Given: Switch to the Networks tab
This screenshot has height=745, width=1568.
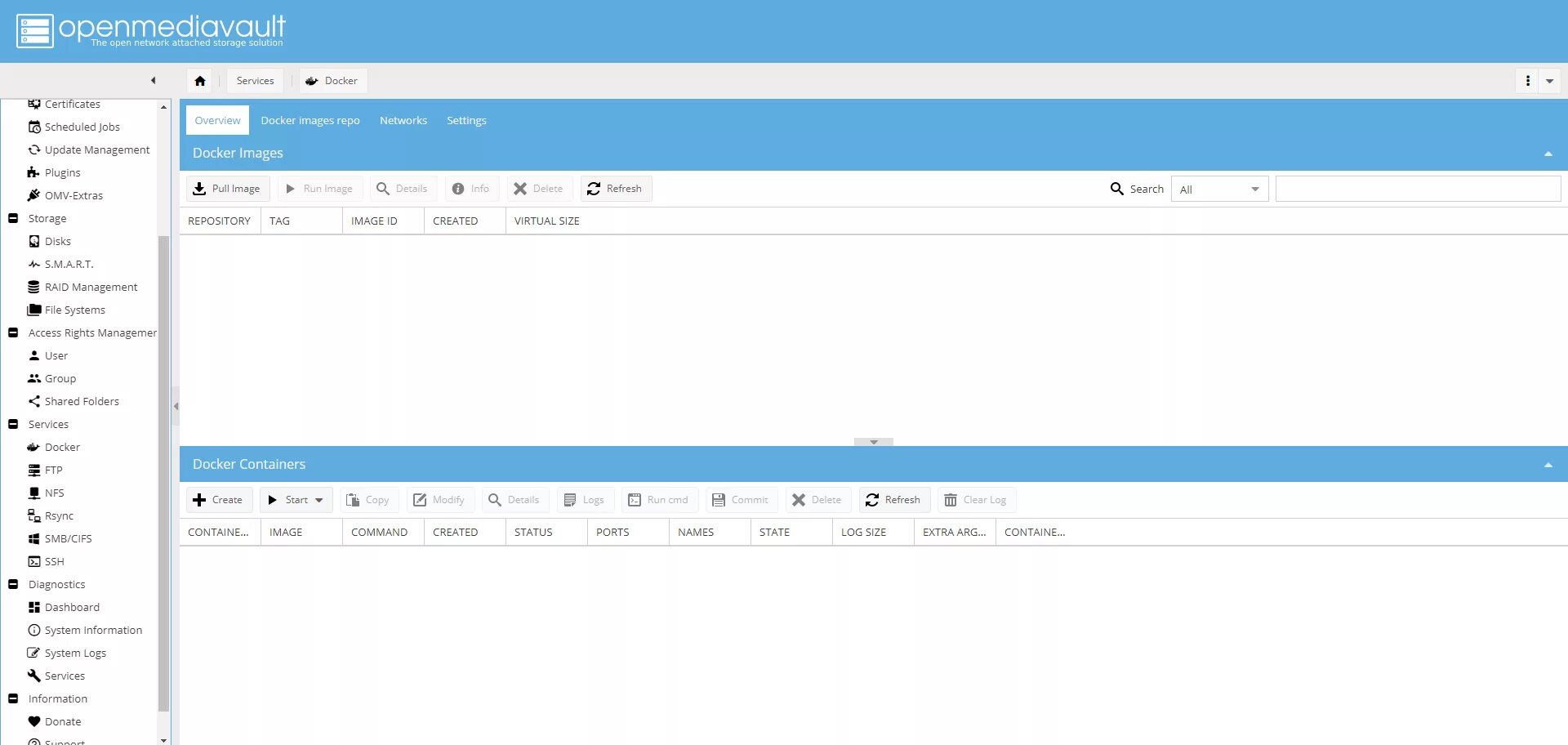Looking at the screenshot, I should pos(403,120).
